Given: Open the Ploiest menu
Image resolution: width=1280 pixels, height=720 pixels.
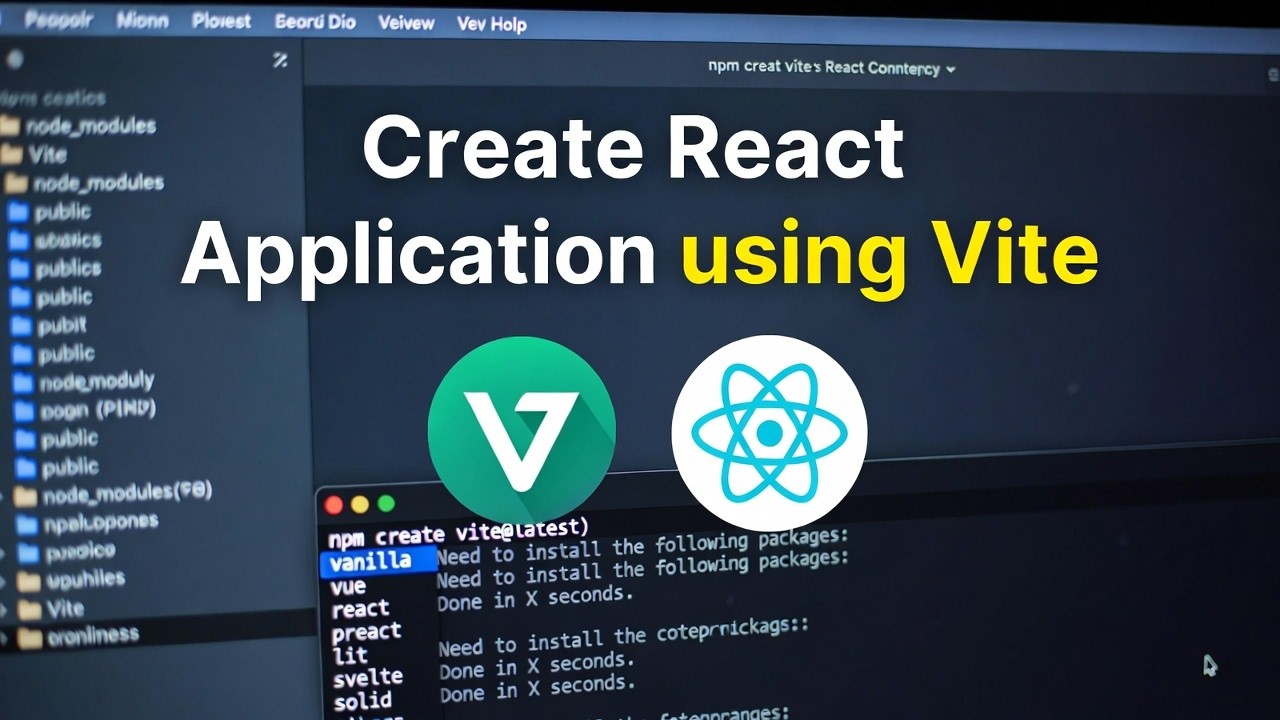Looking at the screenshot, I should pos(221,21).
